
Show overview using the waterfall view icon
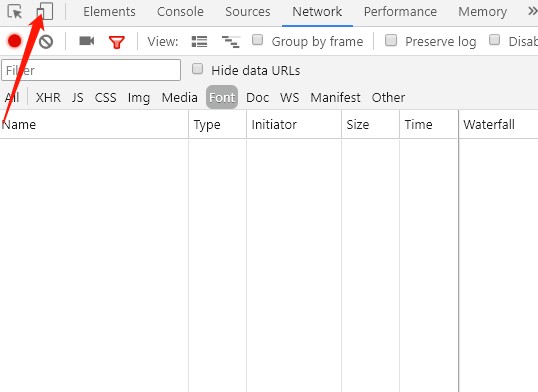pos(231,42)
